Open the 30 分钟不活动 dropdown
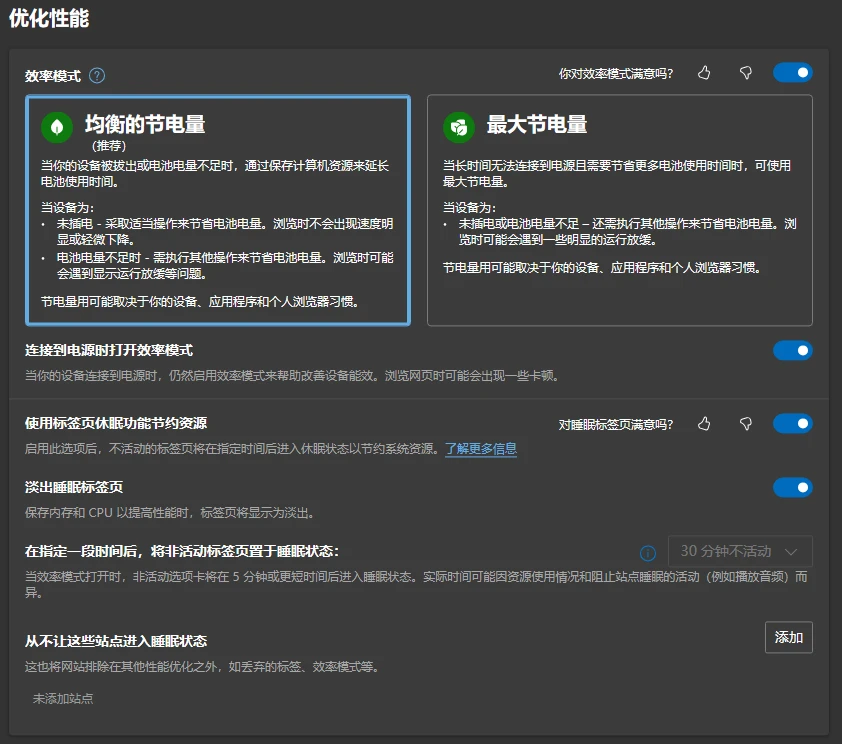The width and height of the screenshot is (842, 744). click(x=740, y=551)
